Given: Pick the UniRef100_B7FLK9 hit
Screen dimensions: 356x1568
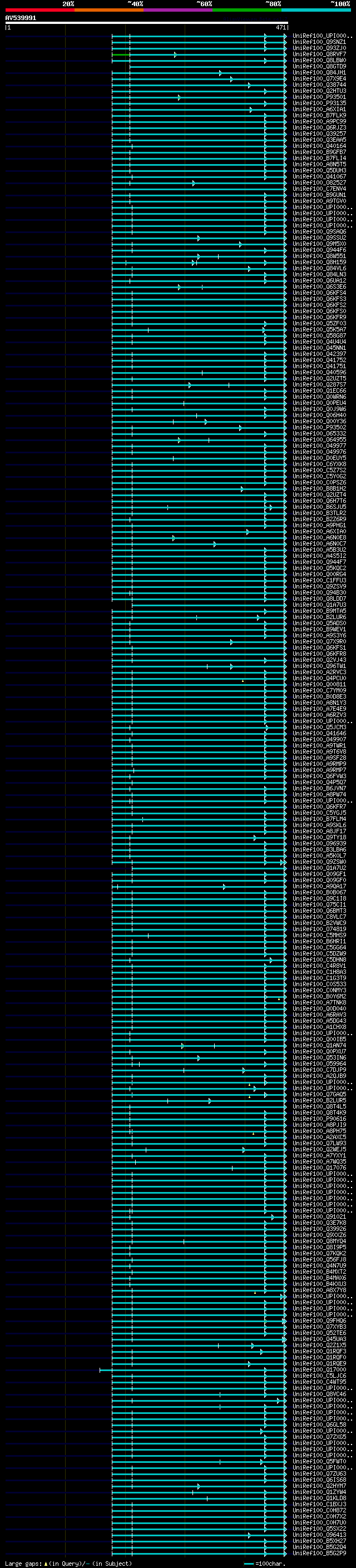Looking at the screenshot, I should [x=319, y=115].
